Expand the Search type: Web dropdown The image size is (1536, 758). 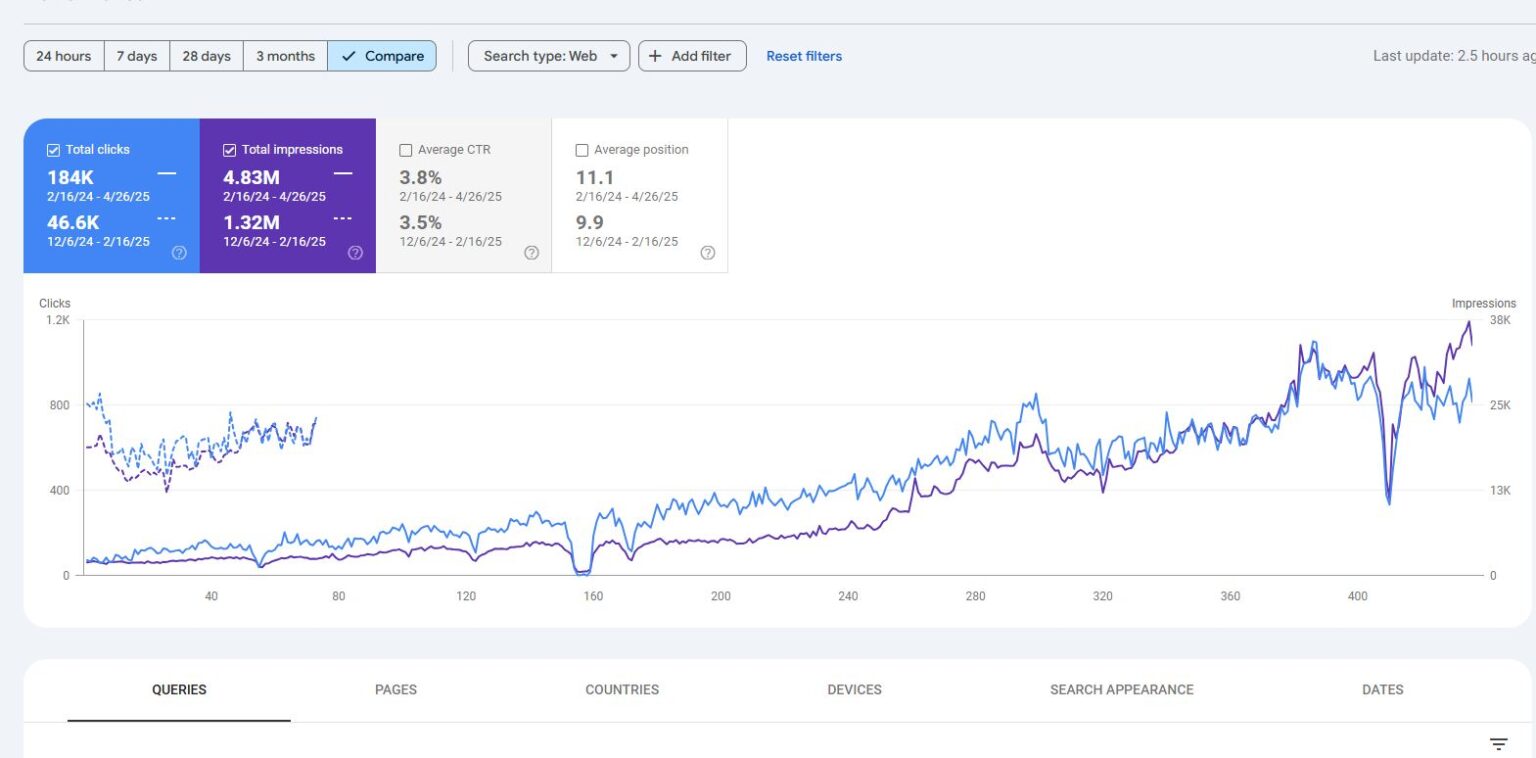[x=549, y=56]
